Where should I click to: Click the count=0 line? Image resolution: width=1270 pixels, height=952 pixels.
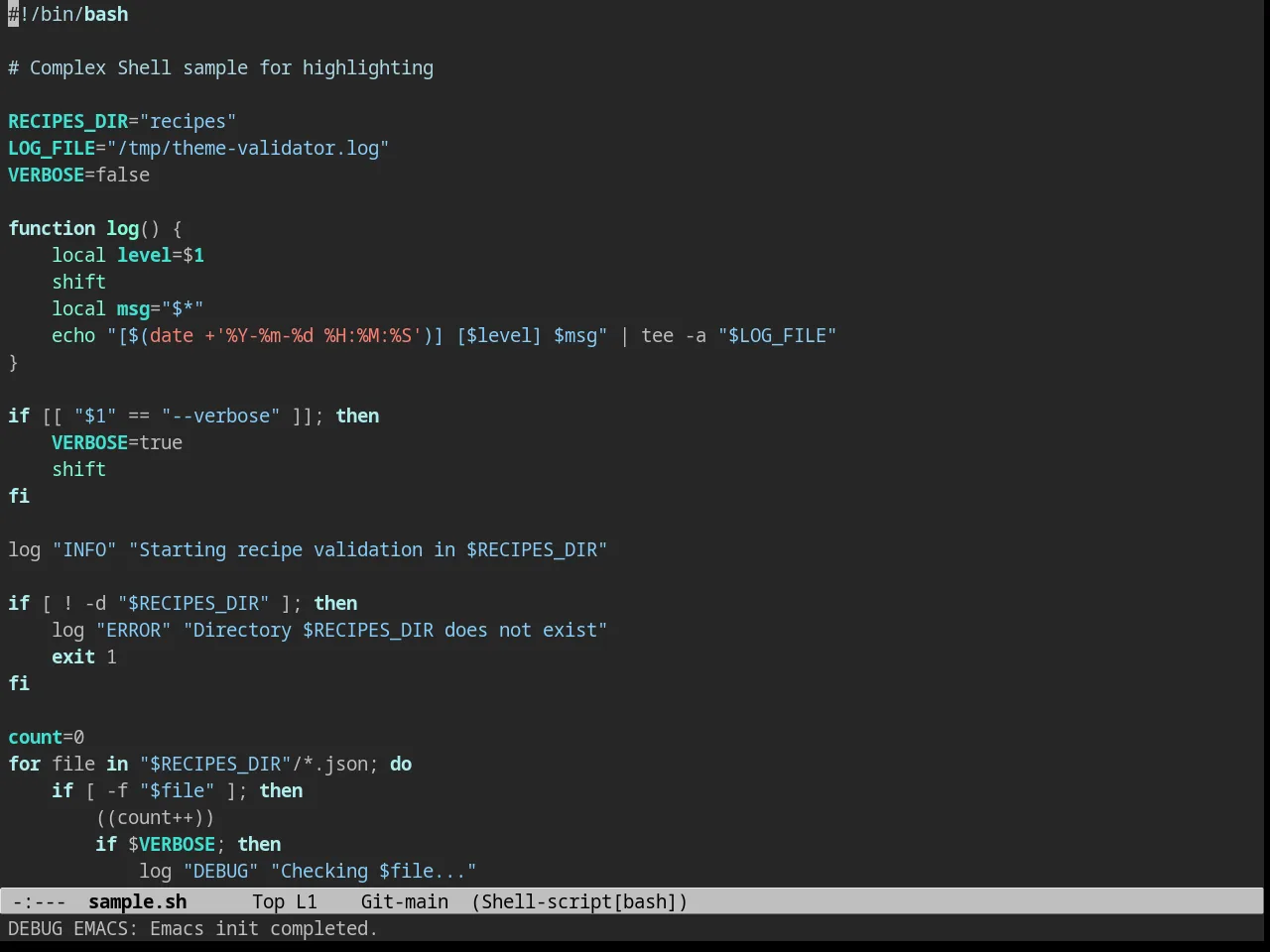point(47,737)
